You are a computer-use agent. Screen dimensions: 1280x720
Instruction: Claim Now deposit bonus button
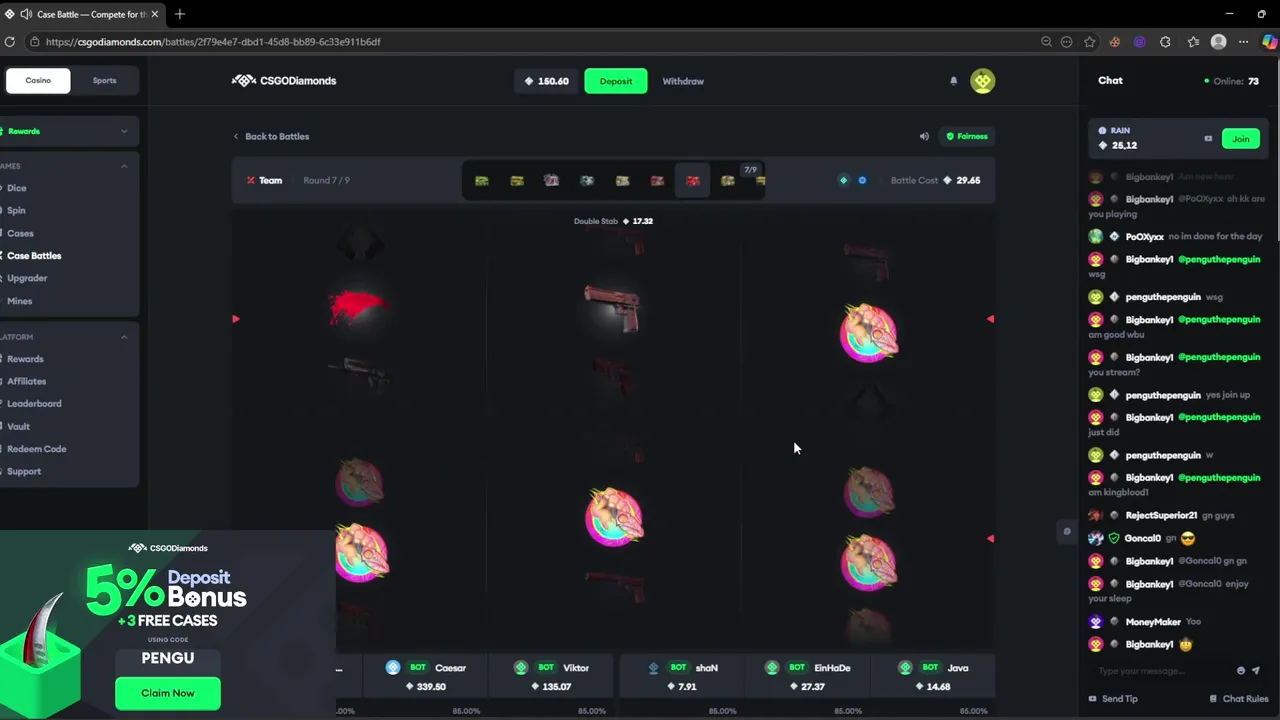coord(168,693)
